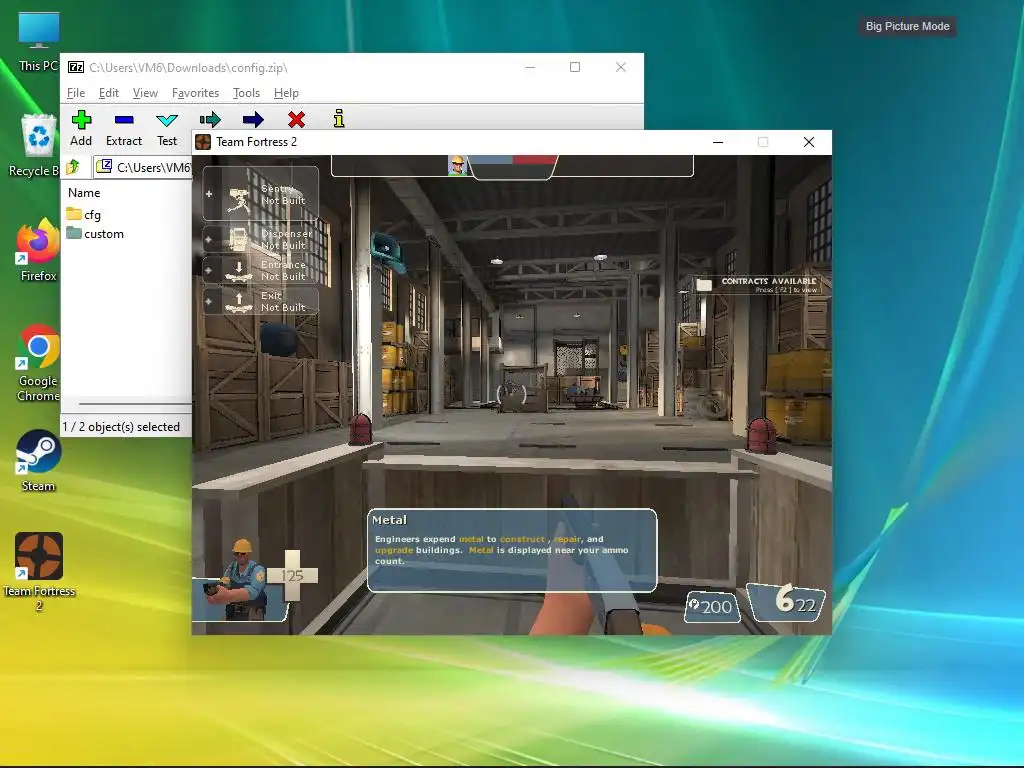Select the Google Chrome desktop shortcut

pyautogui.click(x=38, y=362)
